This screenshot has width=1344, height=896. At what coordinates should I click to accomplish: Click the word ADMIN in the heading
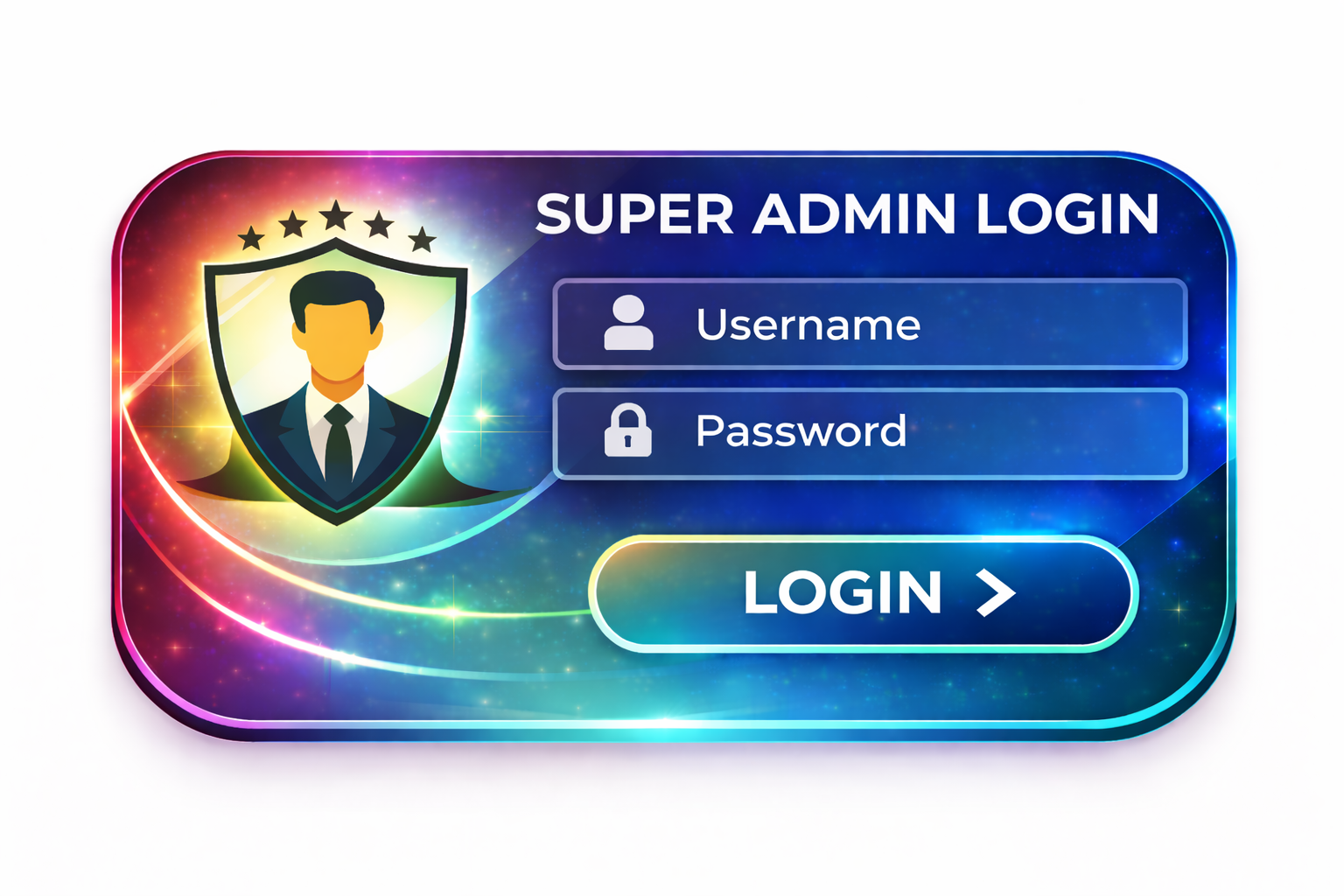click(x=855, y=213)
